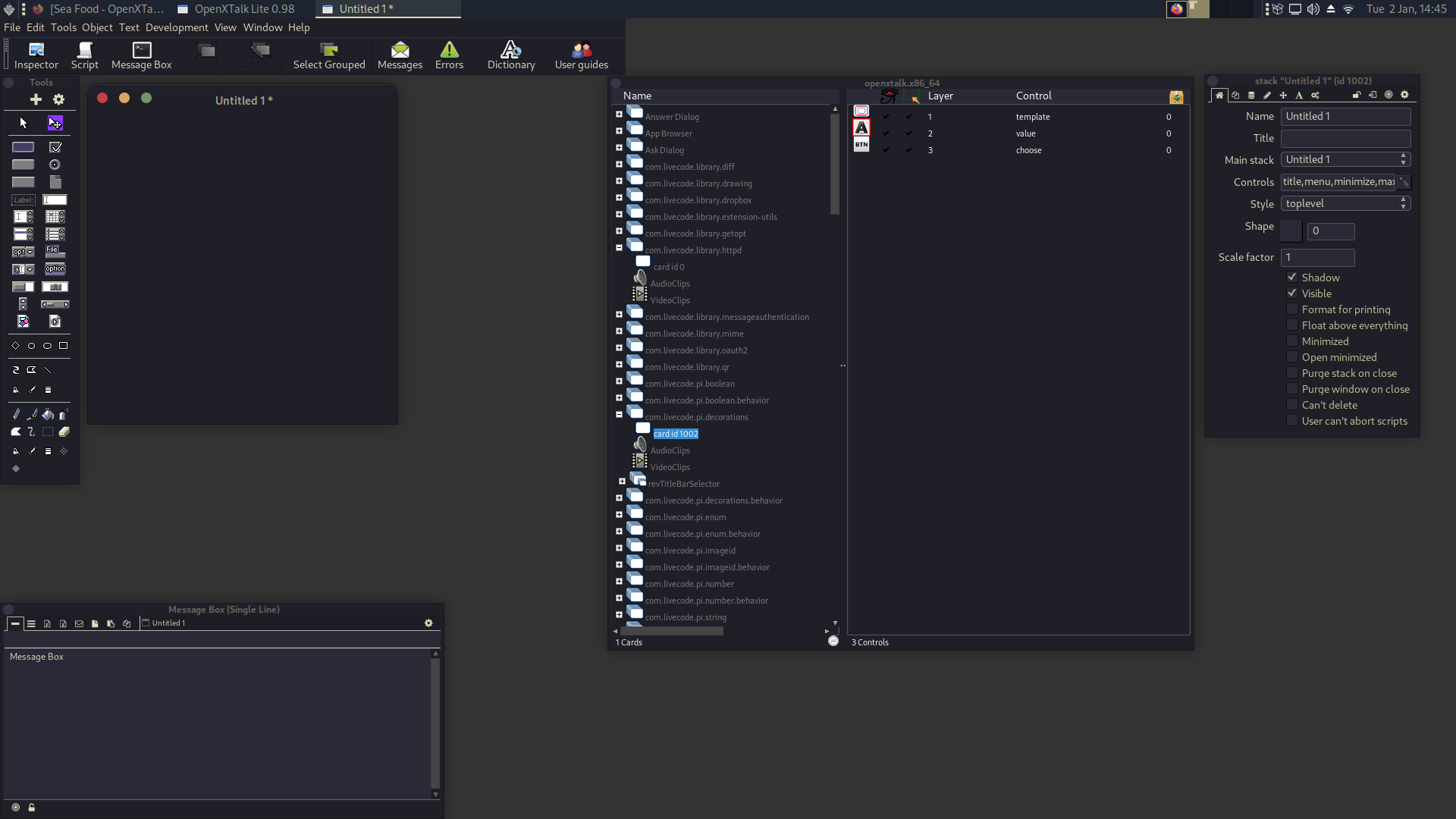The width and height of the screenshot is (1456, 819).
Task: Expand com.livecode.pi.enum stack
Action: pos(619,515)
